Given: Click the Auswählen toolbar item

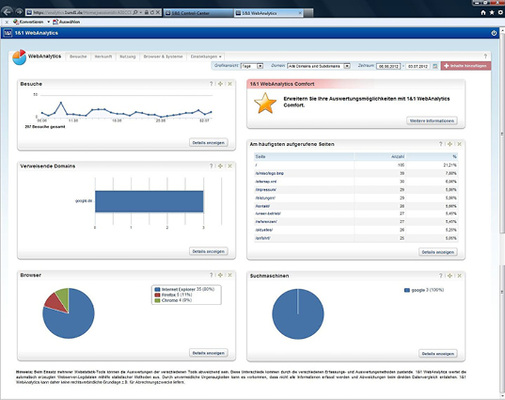Looking at the screenshot, I should 66,22.
